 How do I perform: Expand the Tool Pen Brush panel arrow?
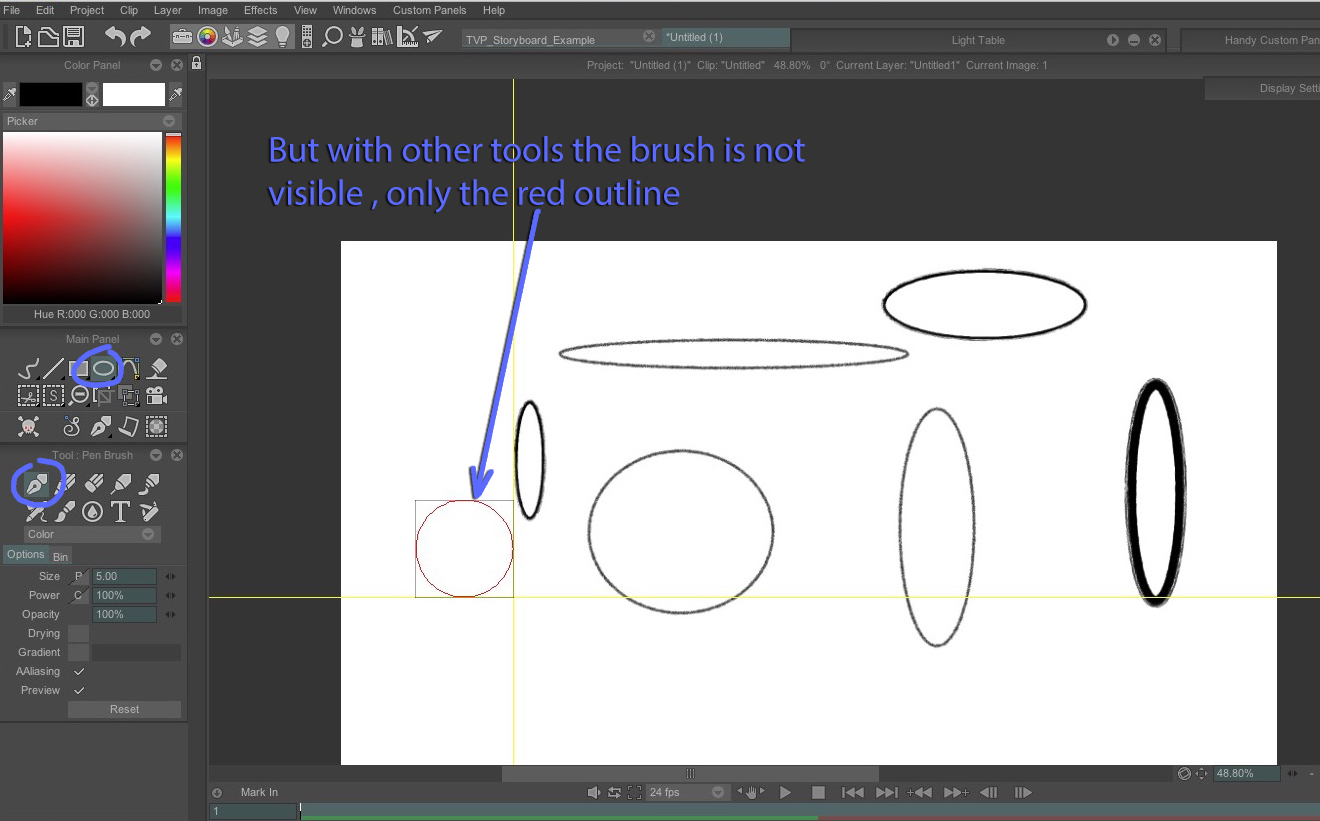(x=156, y=455)
